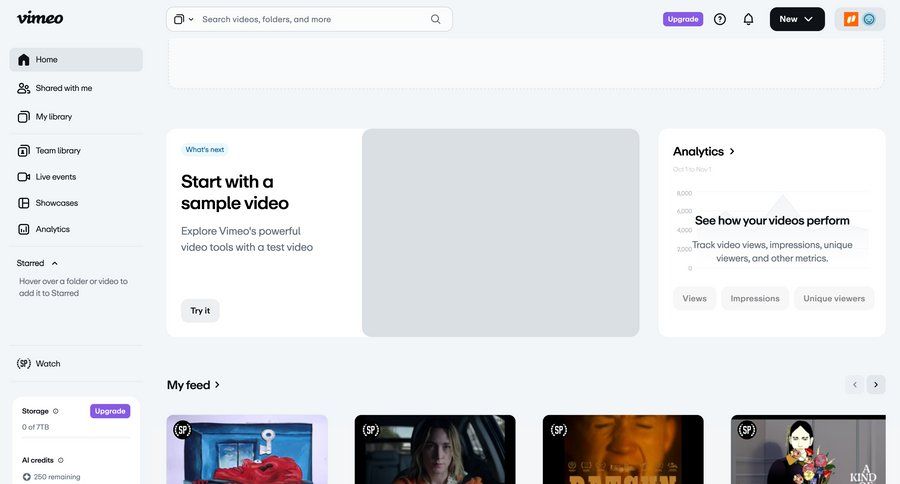Open the orange face feed thumbnail
900x484 pixels.
[623, 450]
